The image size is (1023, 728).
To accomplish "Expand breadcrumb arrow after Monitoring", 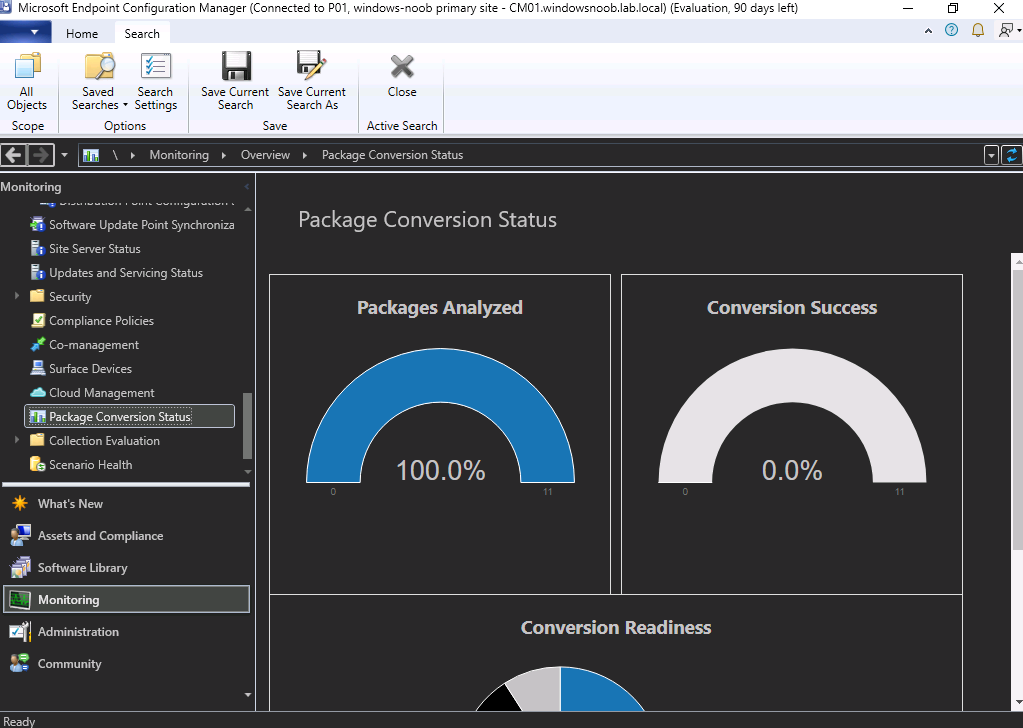I will (224, 155).
